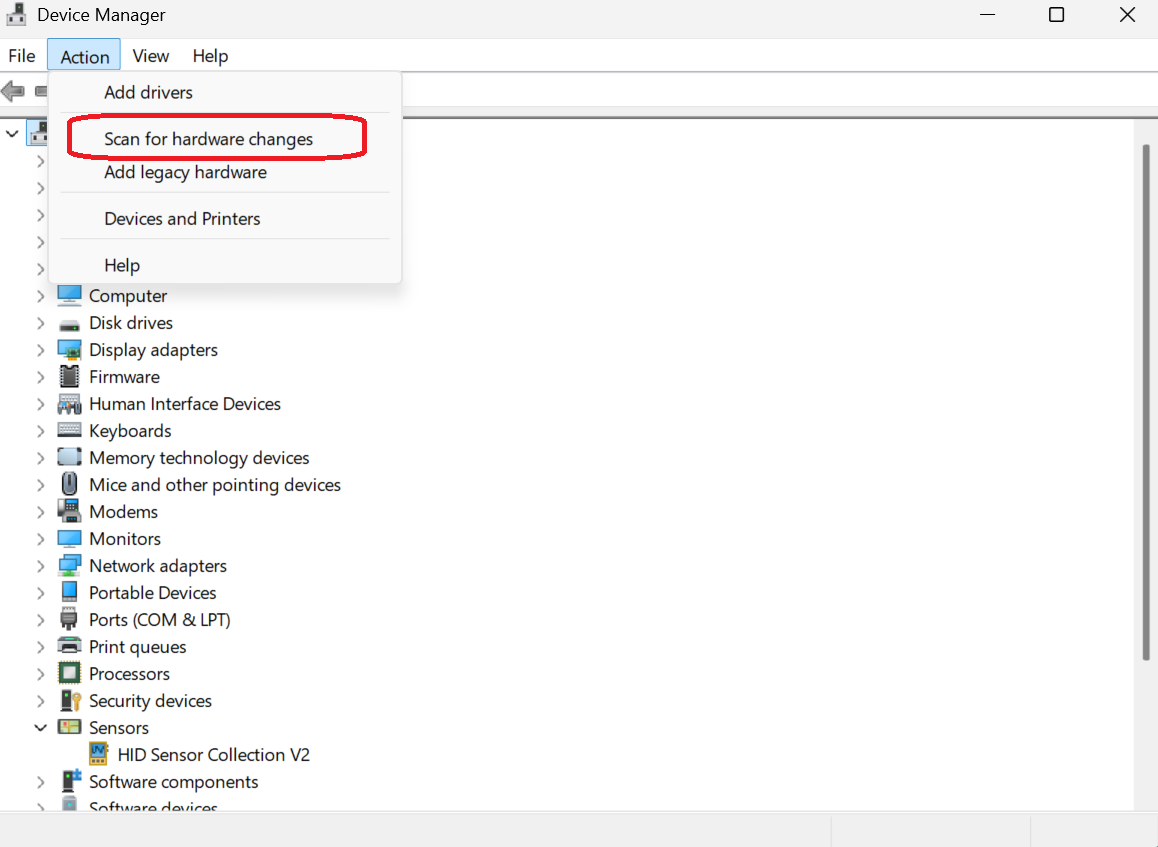This screenshot has width=1158, height=847.
Task: Click the Processors category icon
Action: point(69,674)
